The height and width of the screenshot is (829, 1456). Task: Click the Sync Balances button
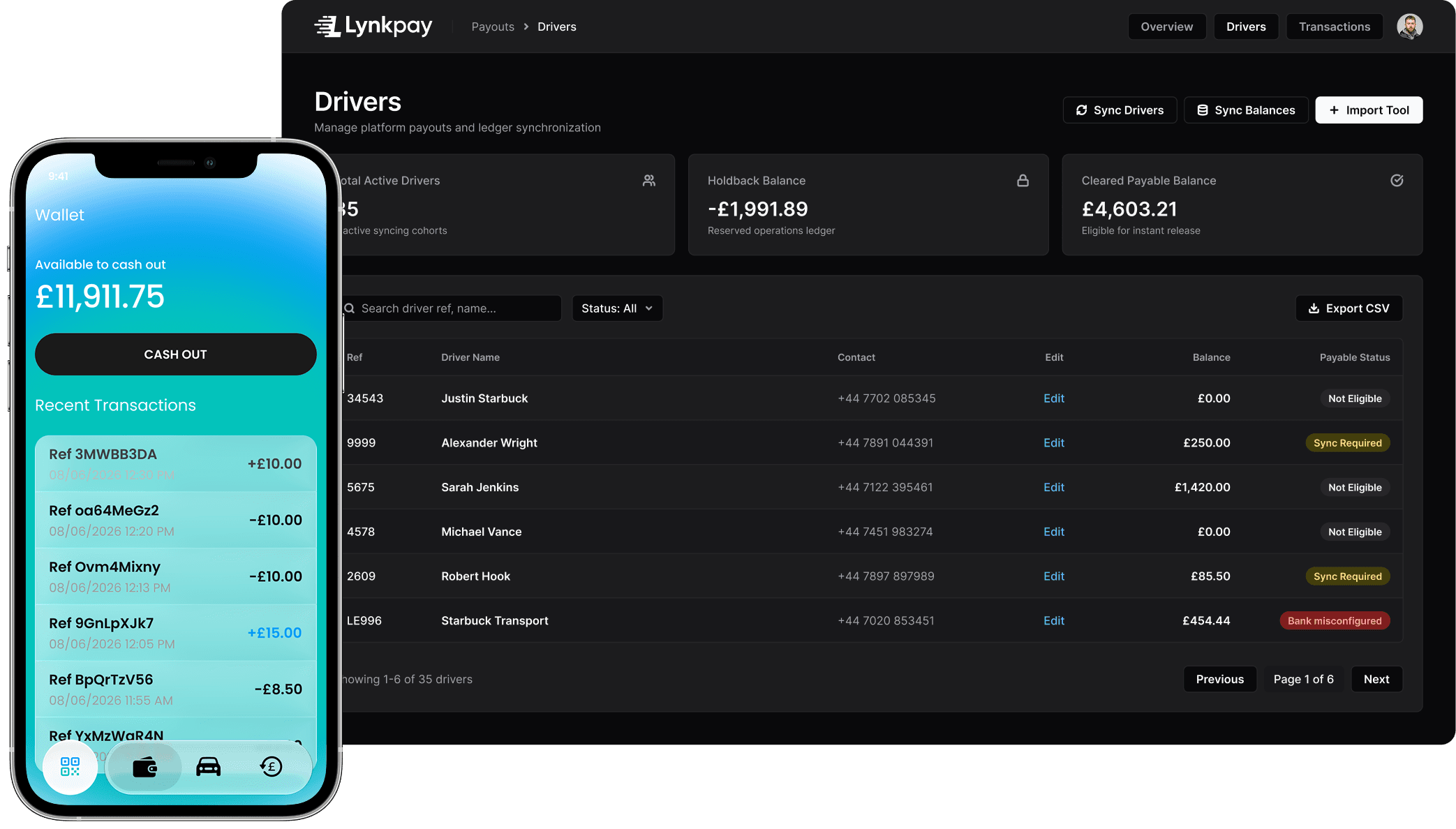pyautogui.click(x=1246, y=110)
